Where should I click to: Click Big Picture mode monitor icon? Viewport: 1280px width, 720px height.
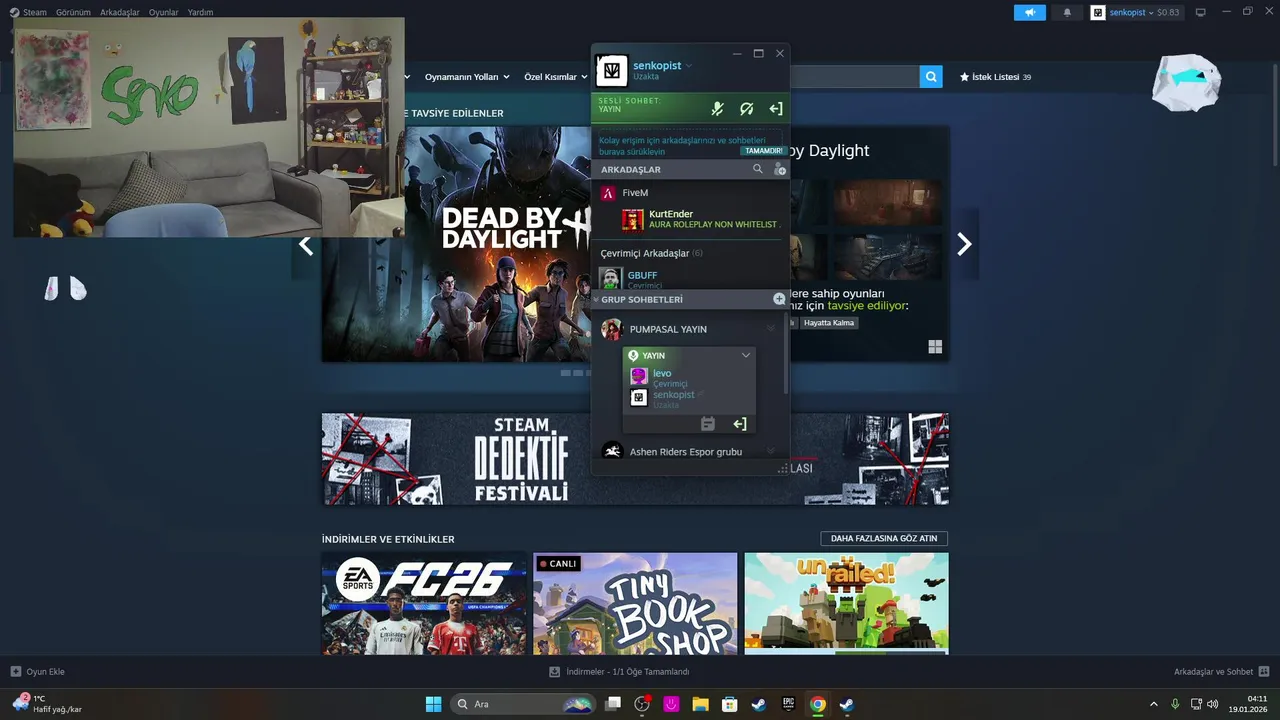pos(1201,12)
